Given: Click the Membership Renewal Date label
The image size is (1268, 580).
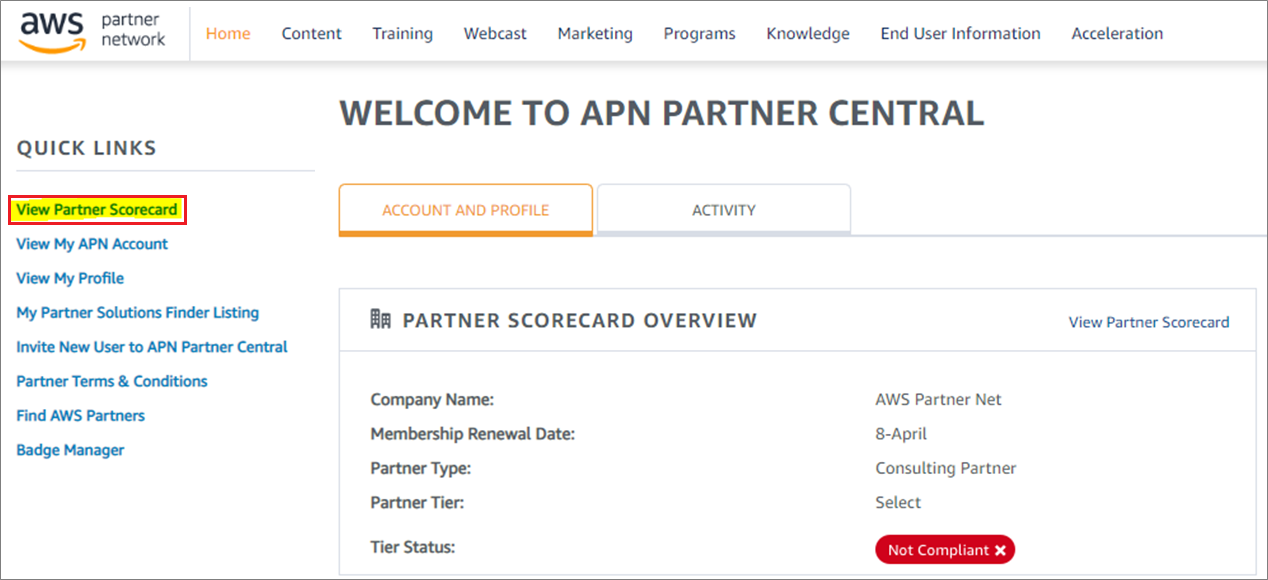Looking at the screenshot, I should click(x=473, y=434).
